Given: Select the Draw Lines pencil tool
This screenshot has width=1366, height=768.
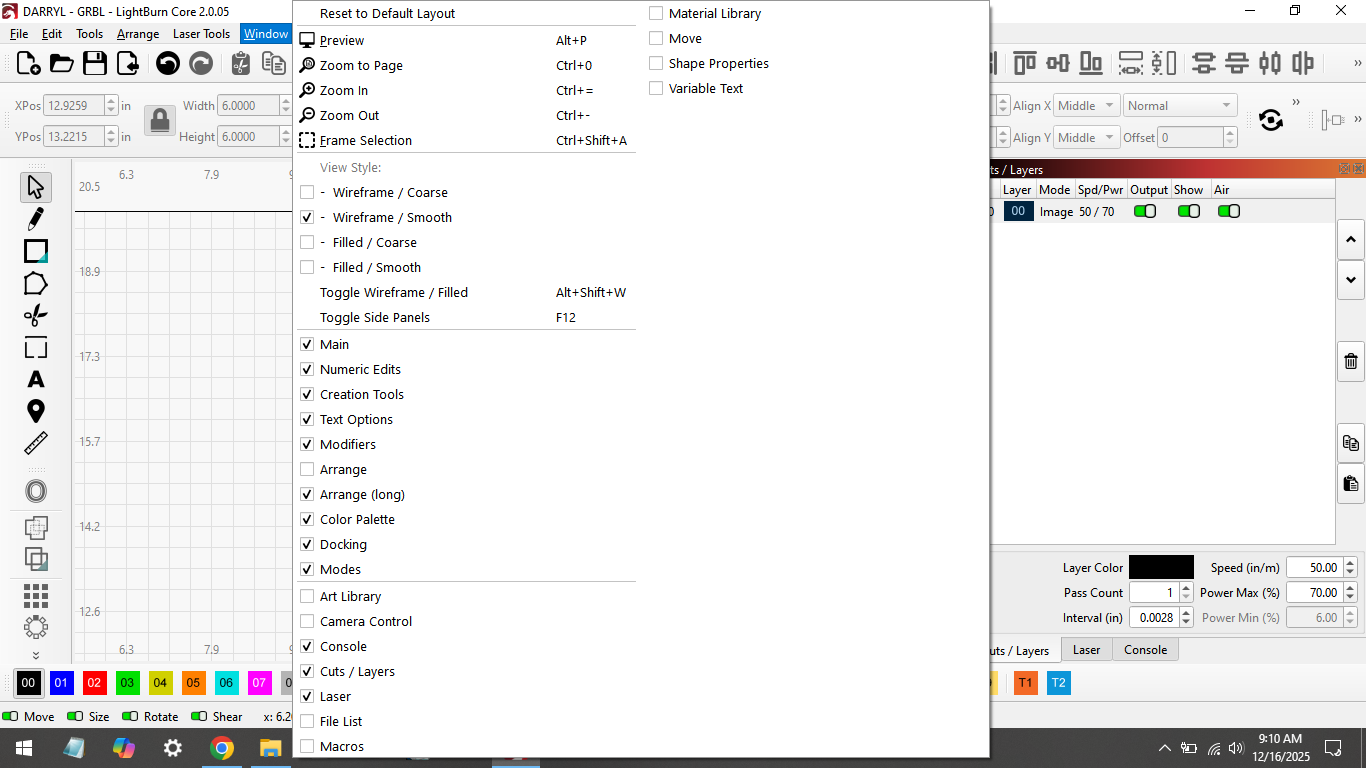Looking at the screenshot, I should (x=36, y=218).
